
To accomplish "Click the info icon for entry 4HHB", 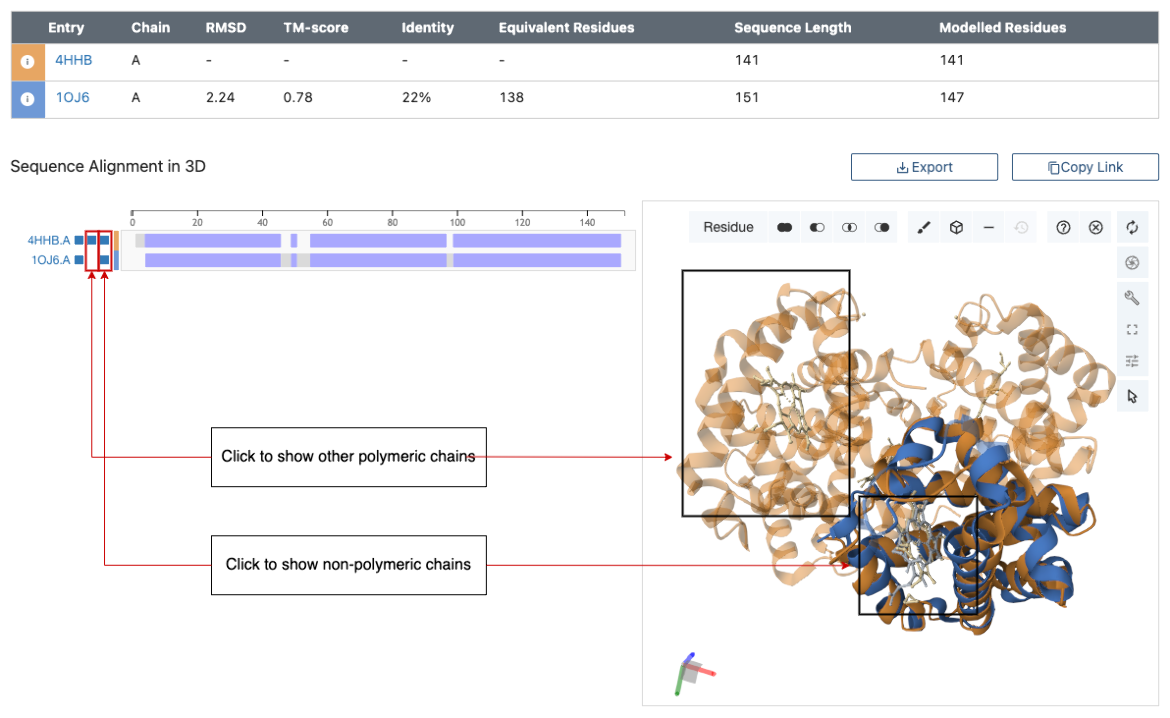I will tap(28, 62).
